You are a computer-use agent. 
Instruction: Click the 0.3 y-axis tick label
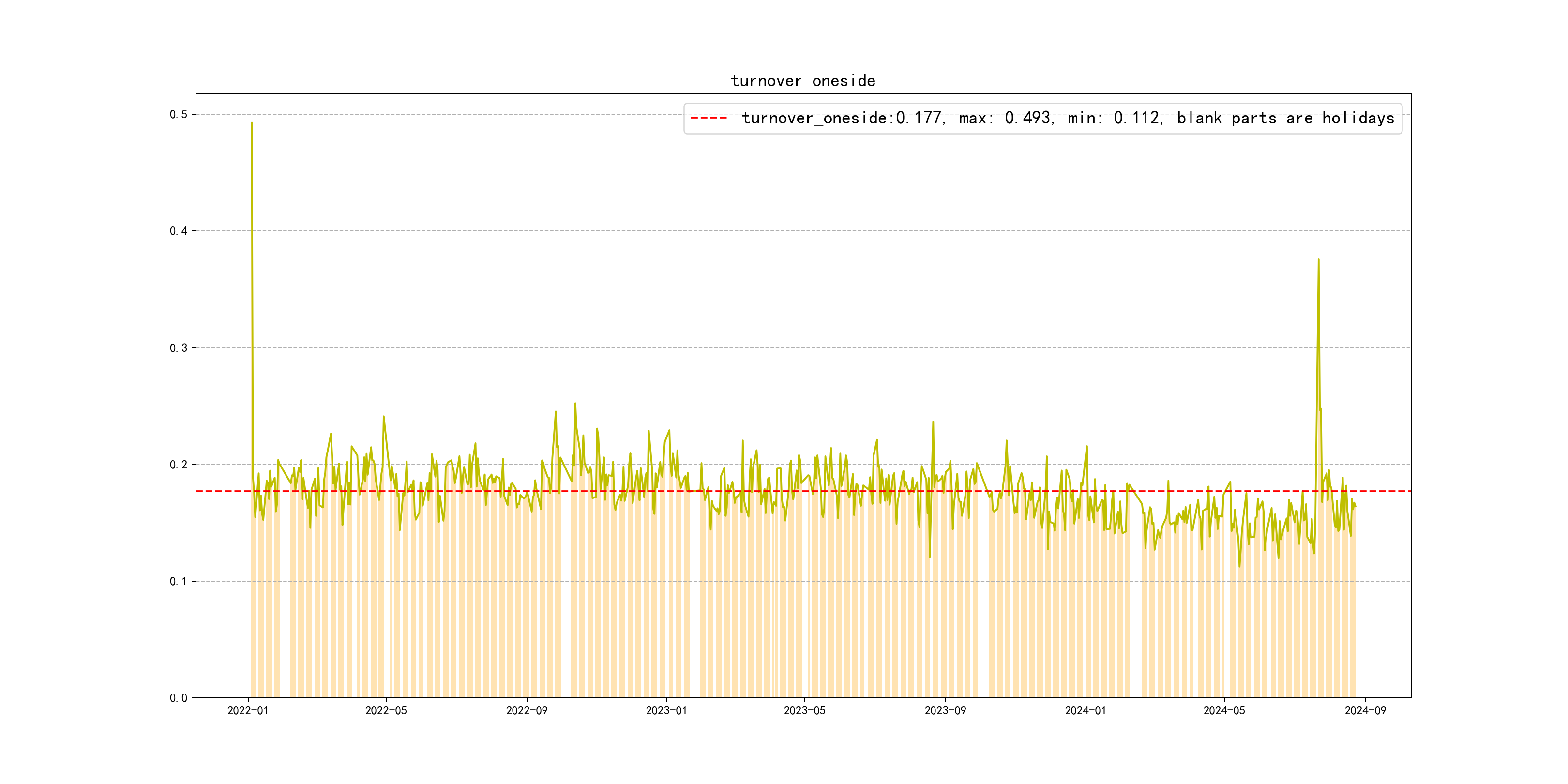tap(179, 348)
